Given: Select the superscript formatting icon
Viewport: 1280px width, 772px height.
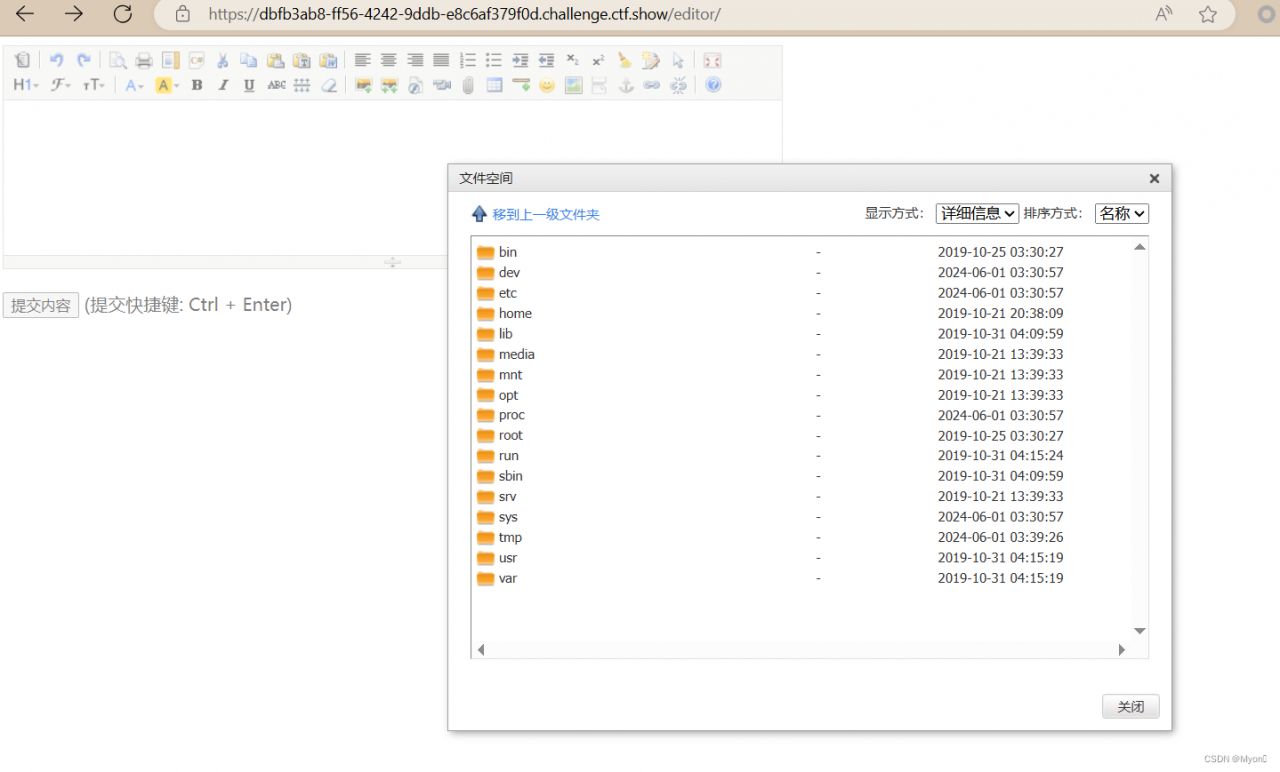Looking at the screenshot, I should pyautogui.click(x=597, y=60).
